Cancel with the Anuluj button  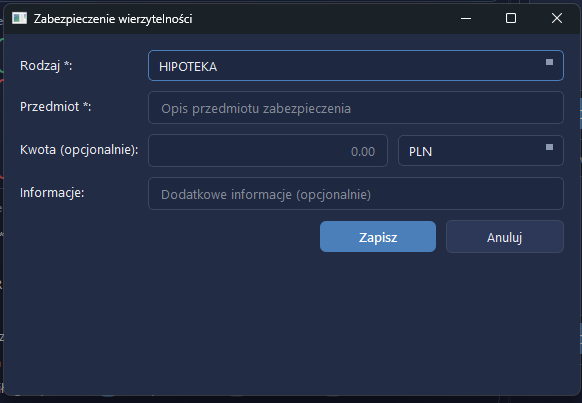pos(505,237)
